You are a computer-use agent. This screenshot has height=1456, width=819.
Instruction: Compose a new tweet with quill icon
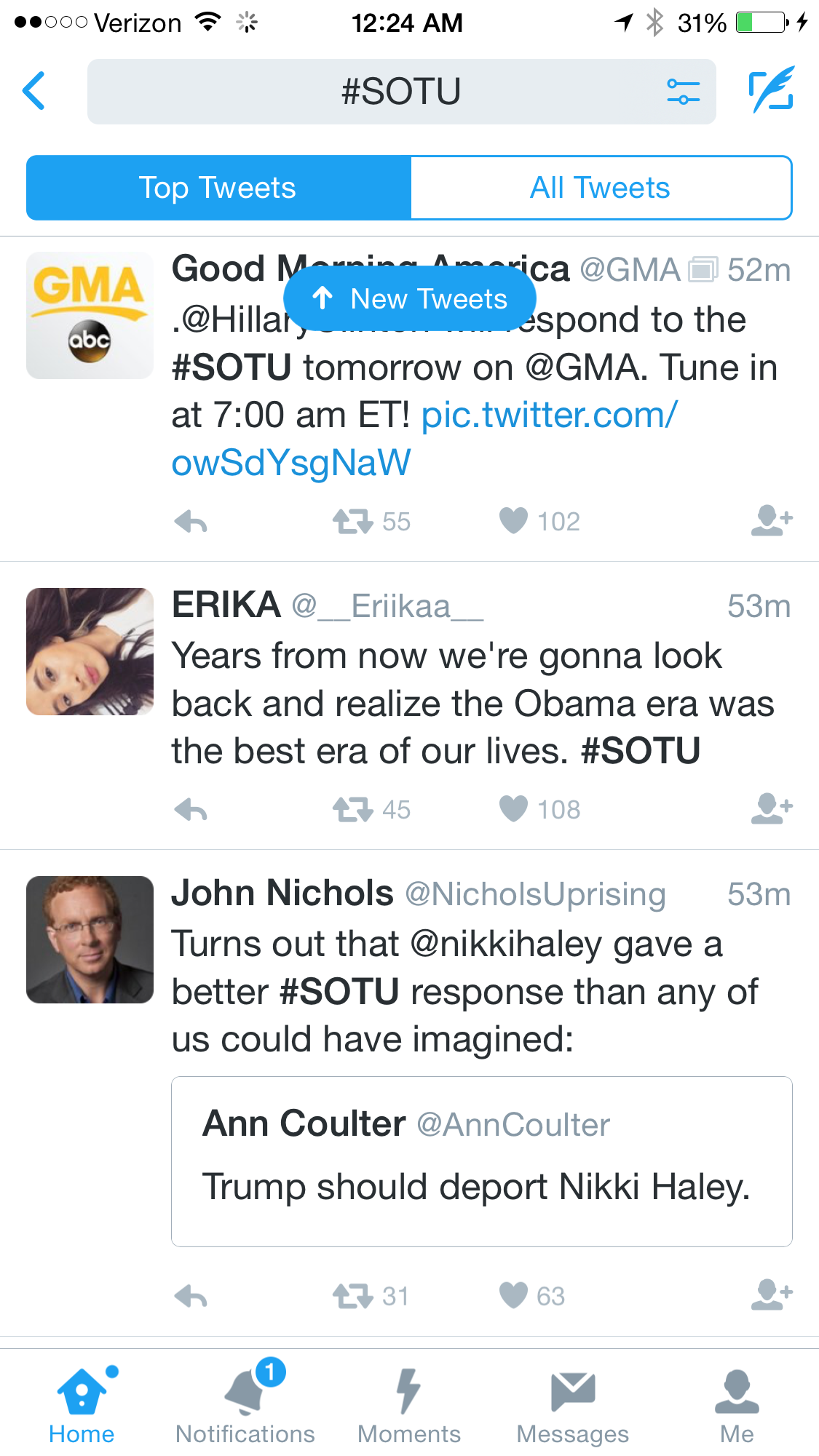pyautogui.click(x=771, y=90)
